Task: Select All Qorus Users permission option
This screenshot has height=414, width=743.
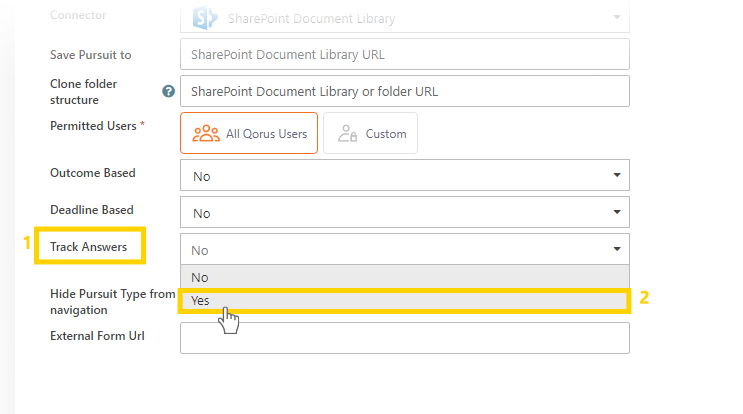Action: click(x=249, y=133)
